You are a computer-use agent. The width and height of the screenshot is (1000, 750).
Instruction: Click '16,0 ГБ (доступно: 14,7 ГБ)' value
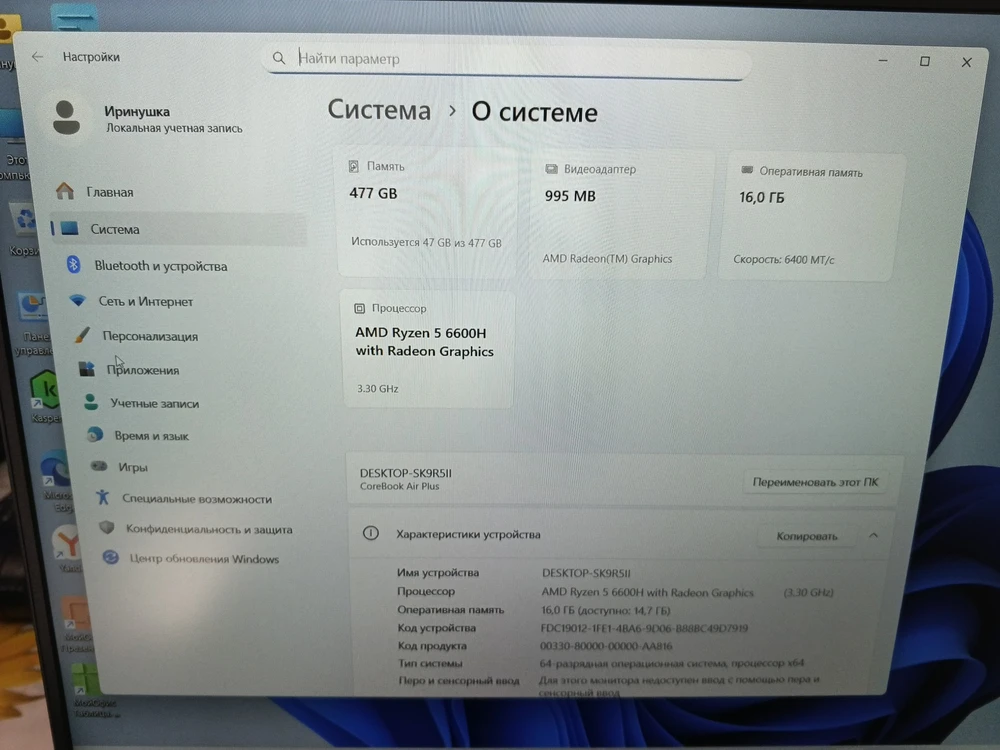(606, 610)
